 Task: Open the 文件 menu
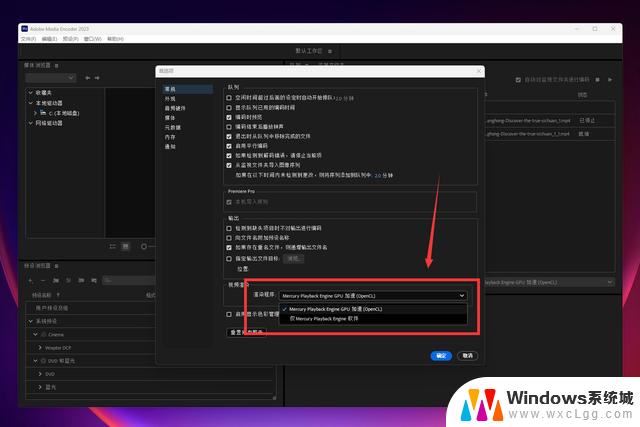click(29, 39)
